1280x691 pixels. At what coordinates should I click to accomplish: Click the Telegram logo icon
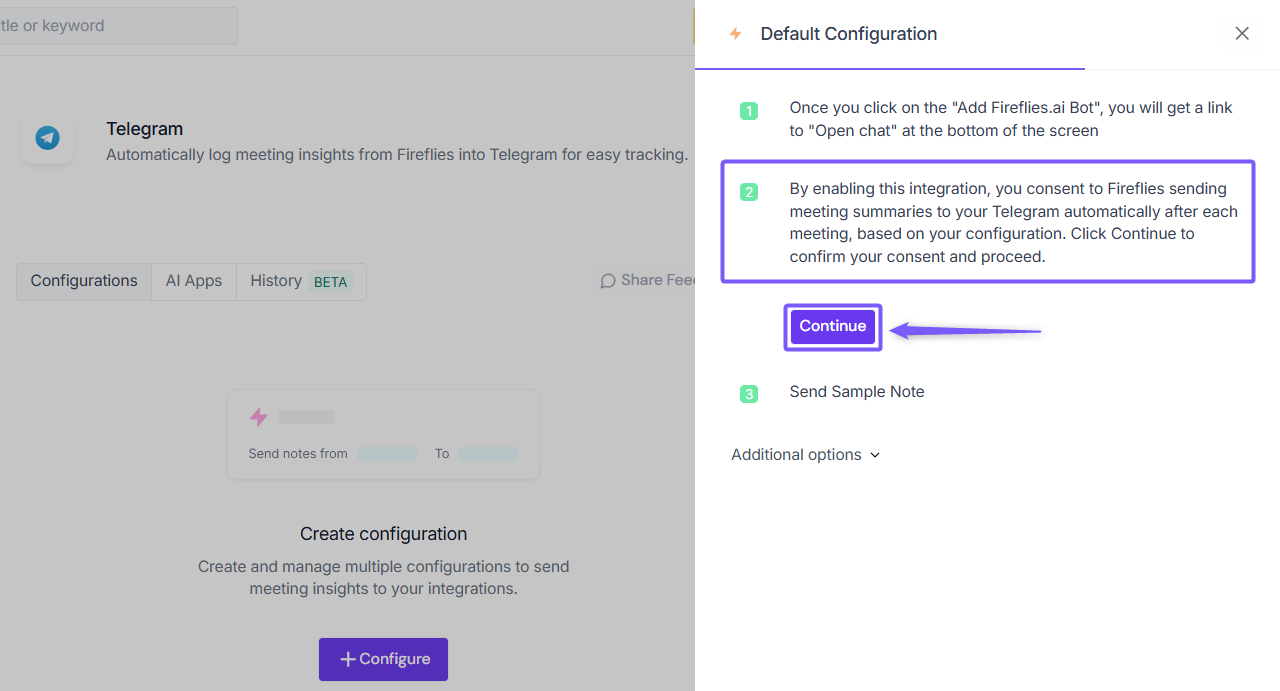pos(47,138)
